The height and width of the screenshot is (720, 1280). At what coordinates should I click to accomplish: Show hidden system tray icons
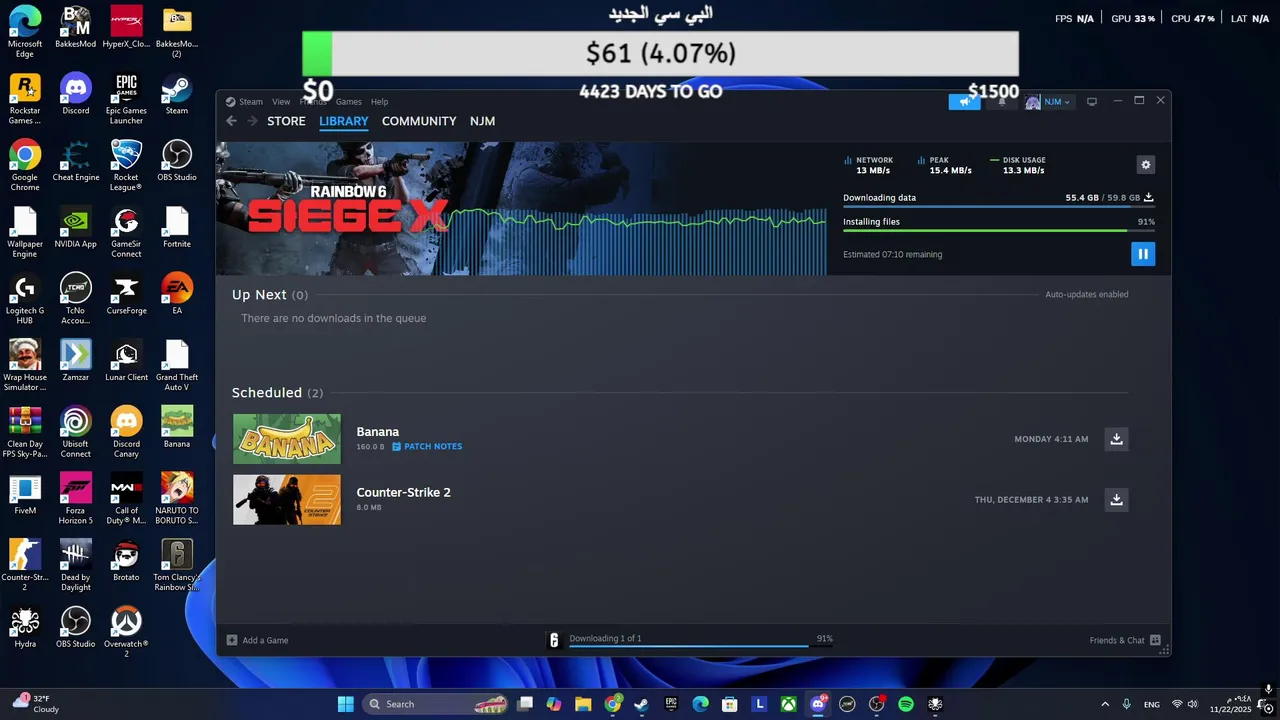1105,704
